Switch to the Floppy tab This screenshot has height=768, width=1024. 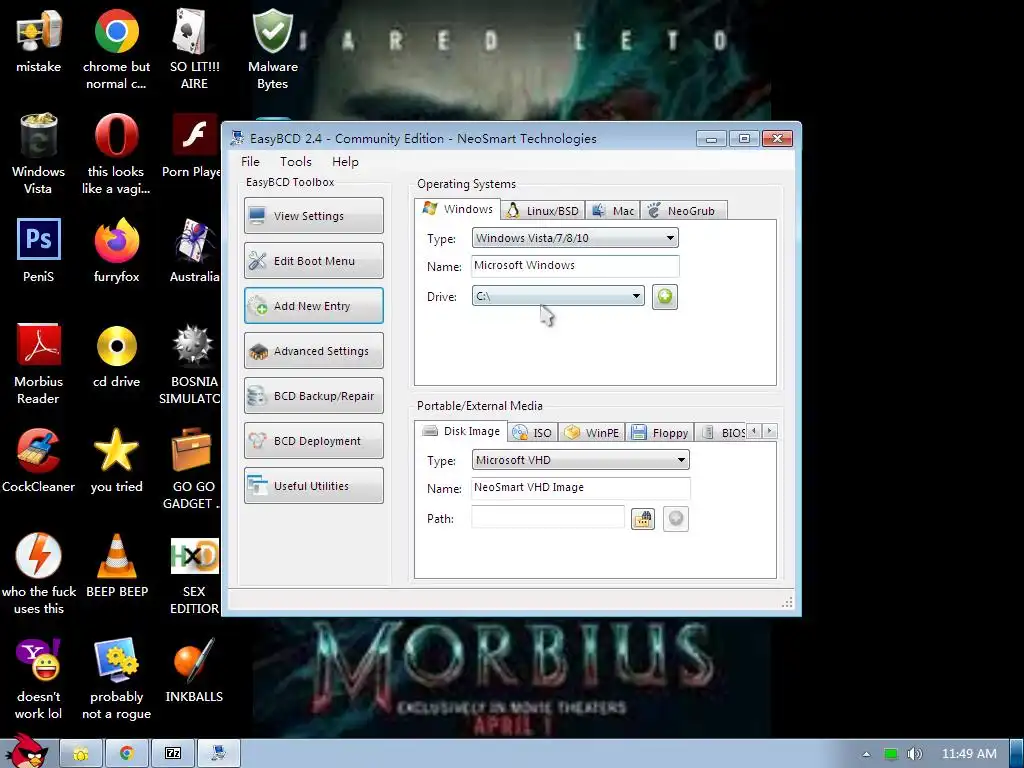point(660,432)
